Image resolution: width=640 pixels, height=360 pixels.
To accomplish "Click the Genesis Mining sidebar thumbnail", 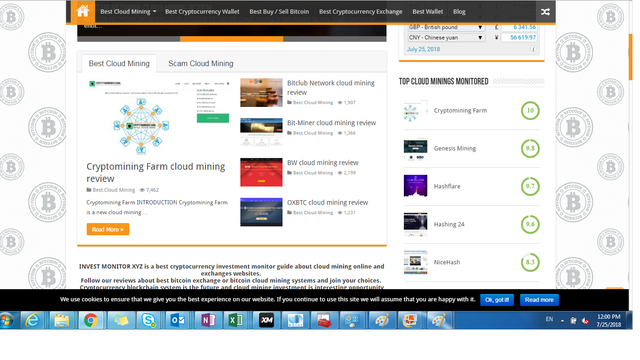I will (x=416, y=149).
